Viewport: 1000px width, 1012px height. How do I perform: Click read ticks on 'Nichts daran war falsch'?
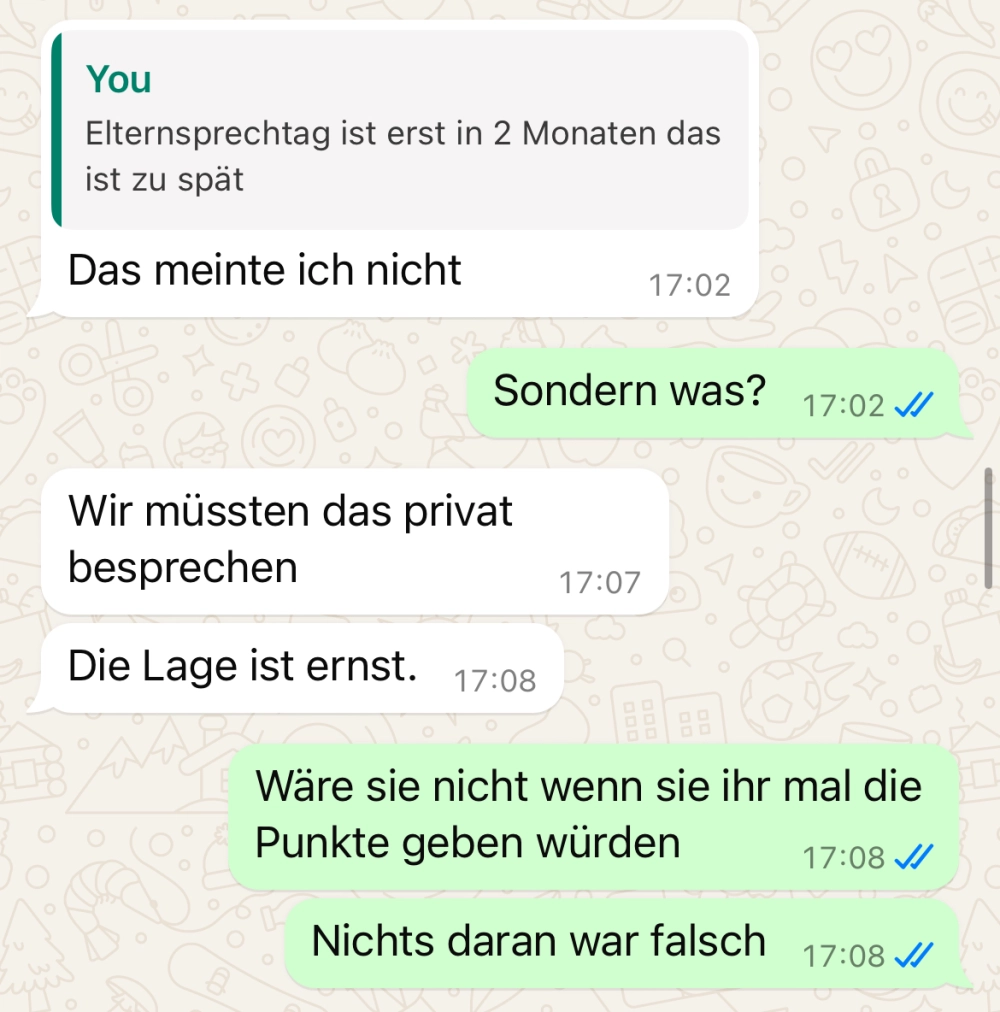click(913, 955)
